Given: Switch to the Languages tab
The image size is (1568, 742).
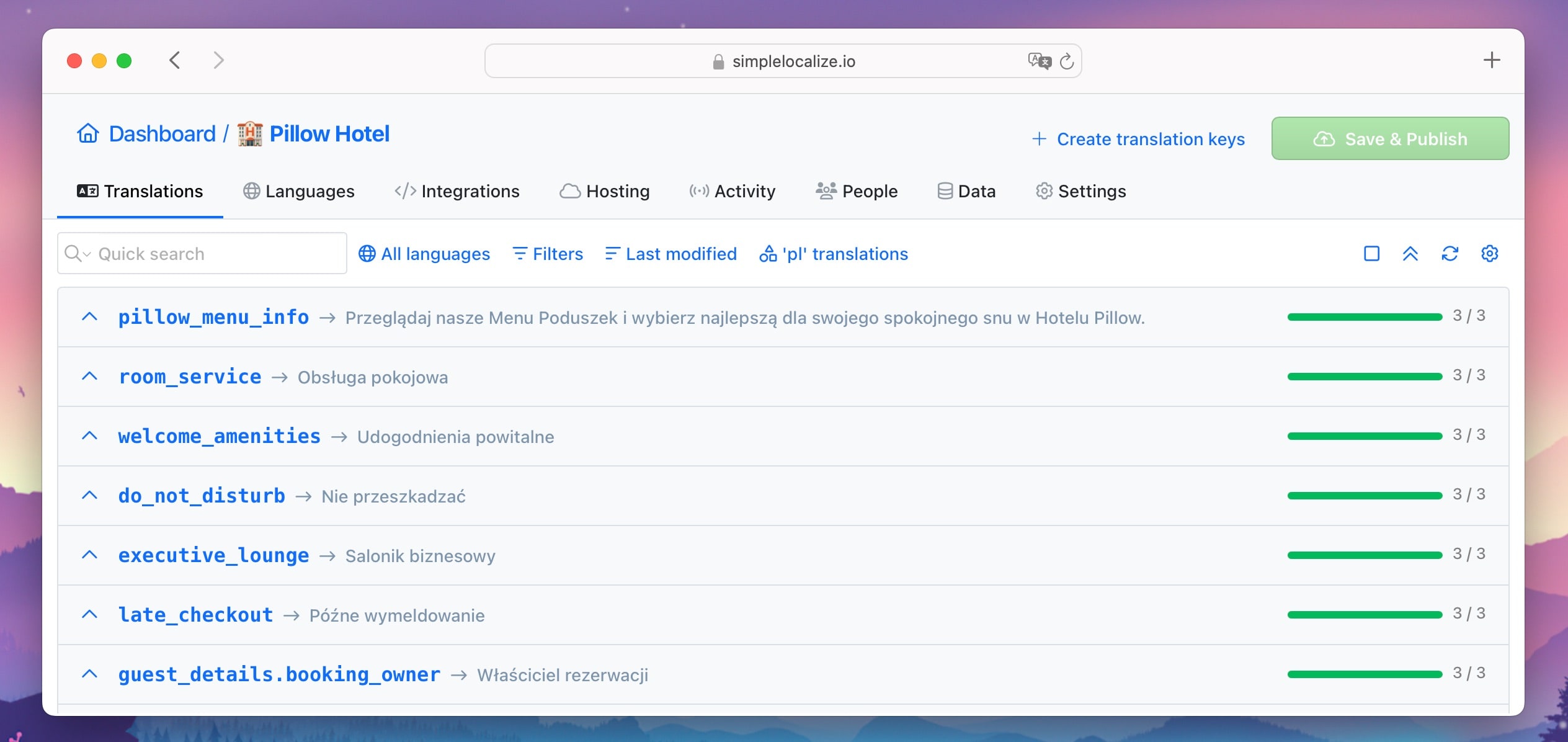Looking at the screenshot, I should 299,191.
